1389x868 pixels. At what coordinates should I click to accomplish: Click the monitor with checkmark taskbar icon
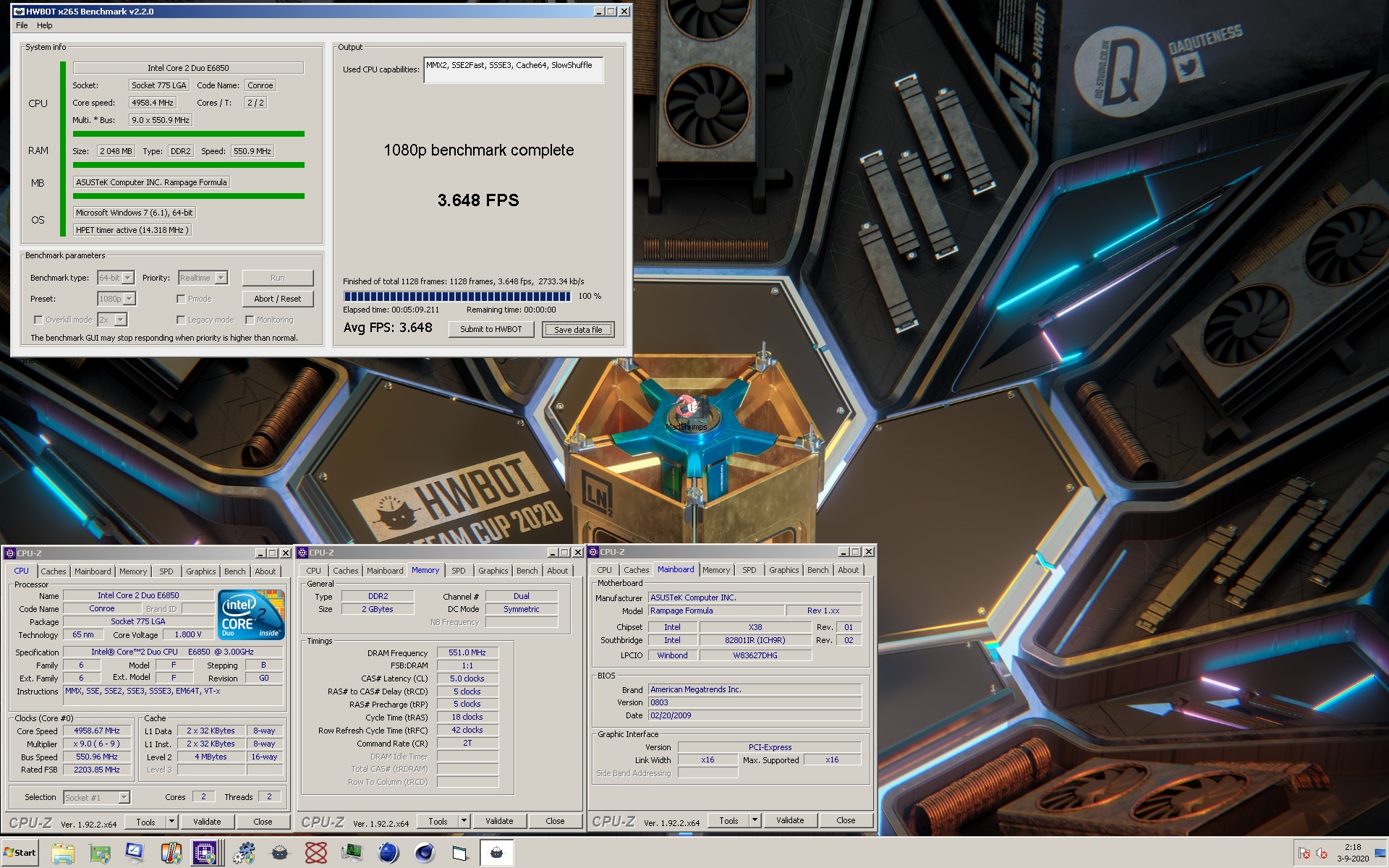tap(135, 853)
